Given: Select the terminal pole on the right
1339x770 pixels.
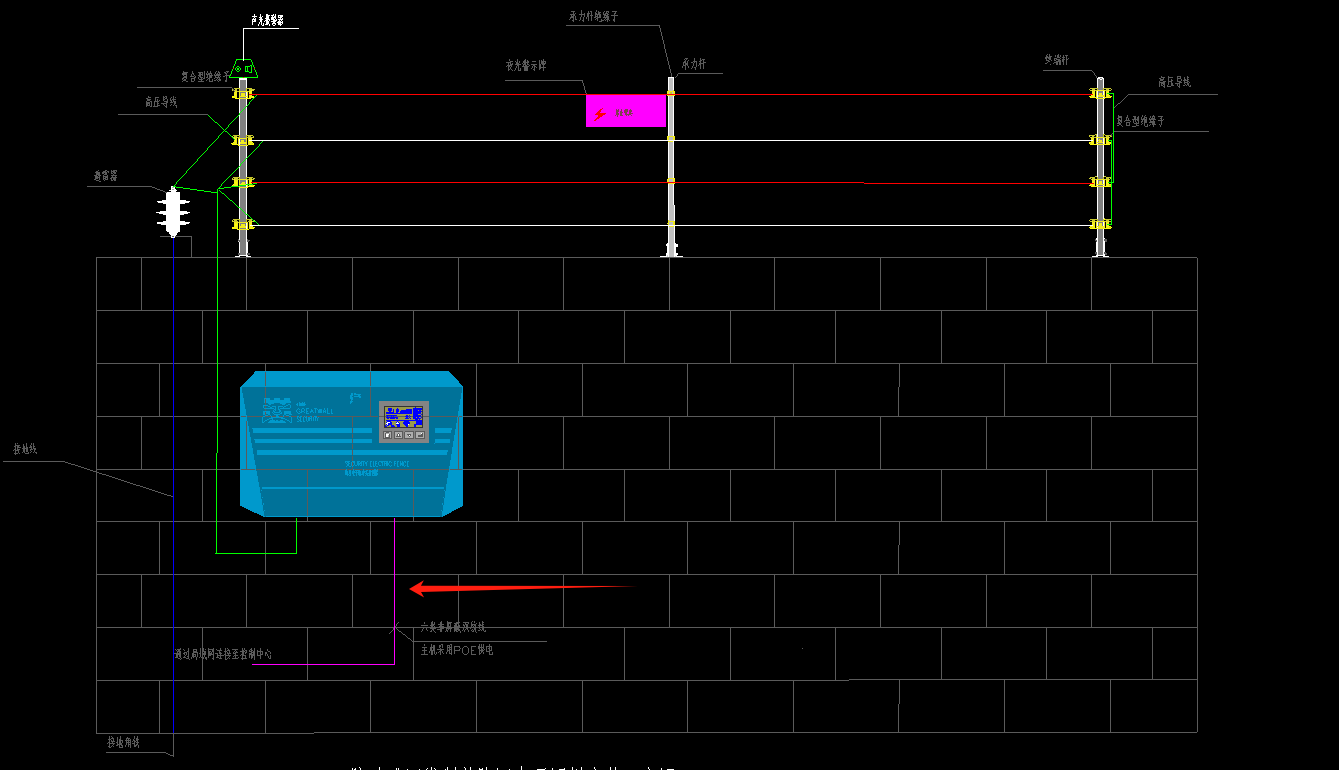Looking at the screenshot, I should (1100, 167).
